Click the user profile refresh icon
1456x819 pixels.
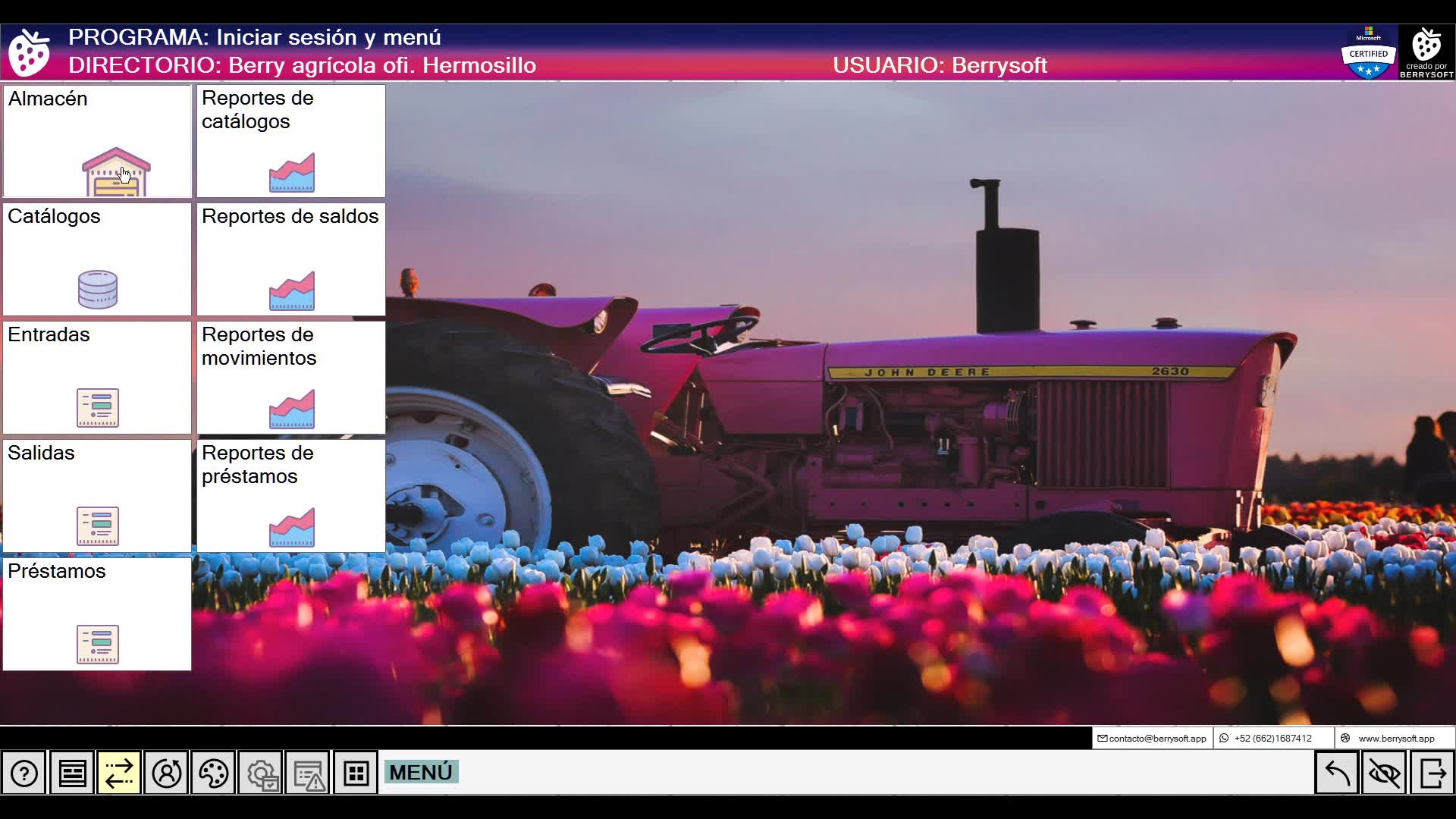166,773
